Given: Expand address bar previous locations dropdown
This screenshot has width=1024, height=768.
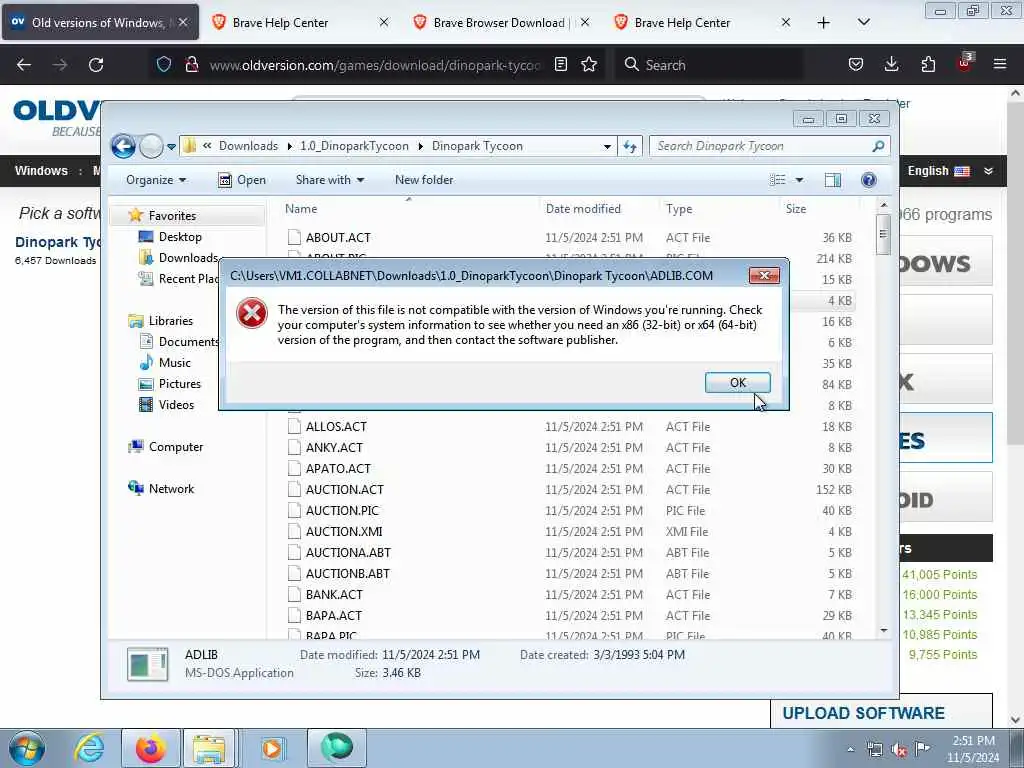Looking at the screenshot, I should point(607,146).
